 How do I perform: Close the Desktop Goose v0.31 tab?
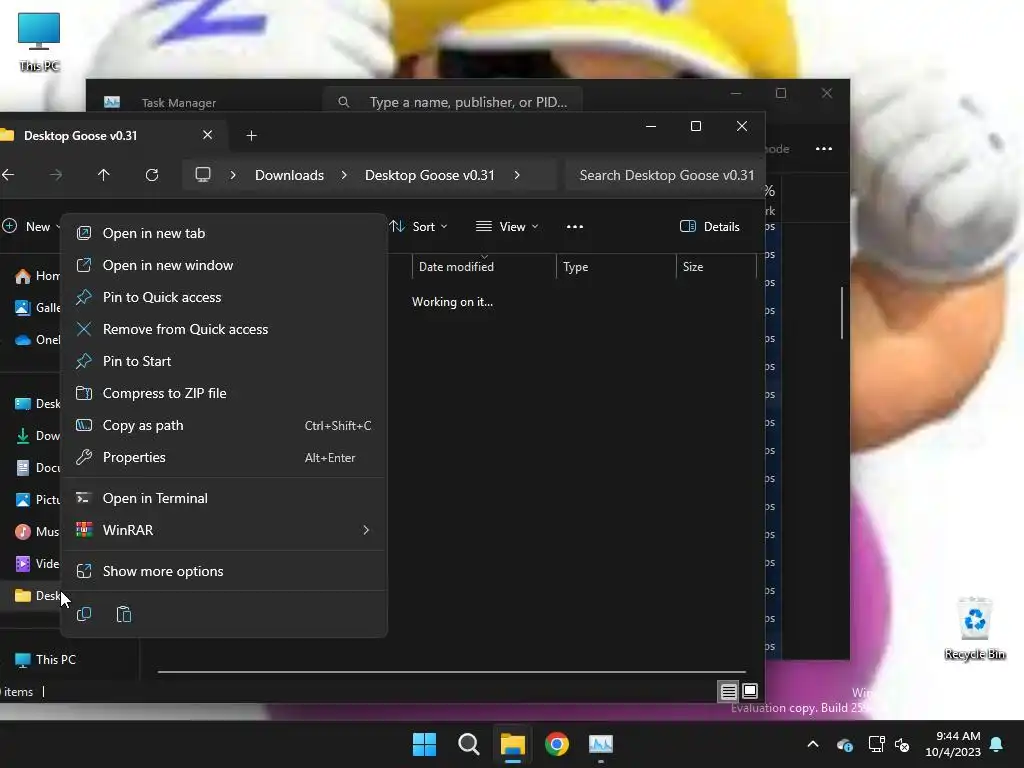(x=208, y=135)
